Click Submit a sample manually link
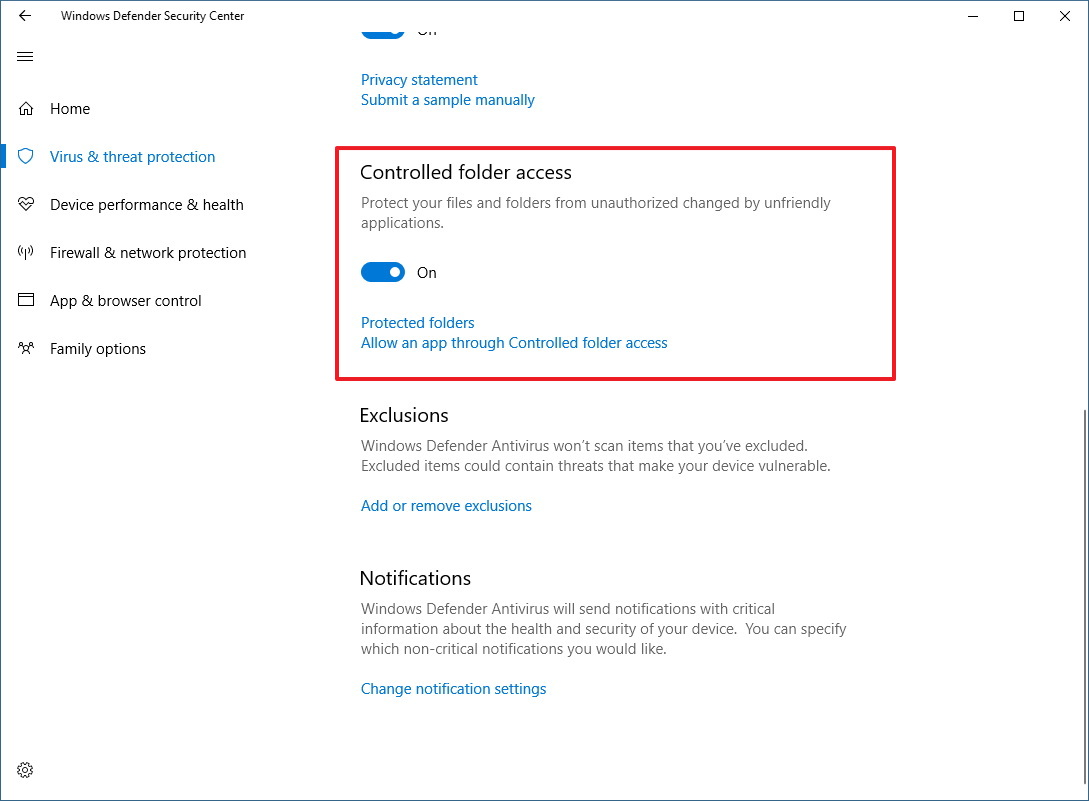Screen dimensions: 1089x801 448,100
